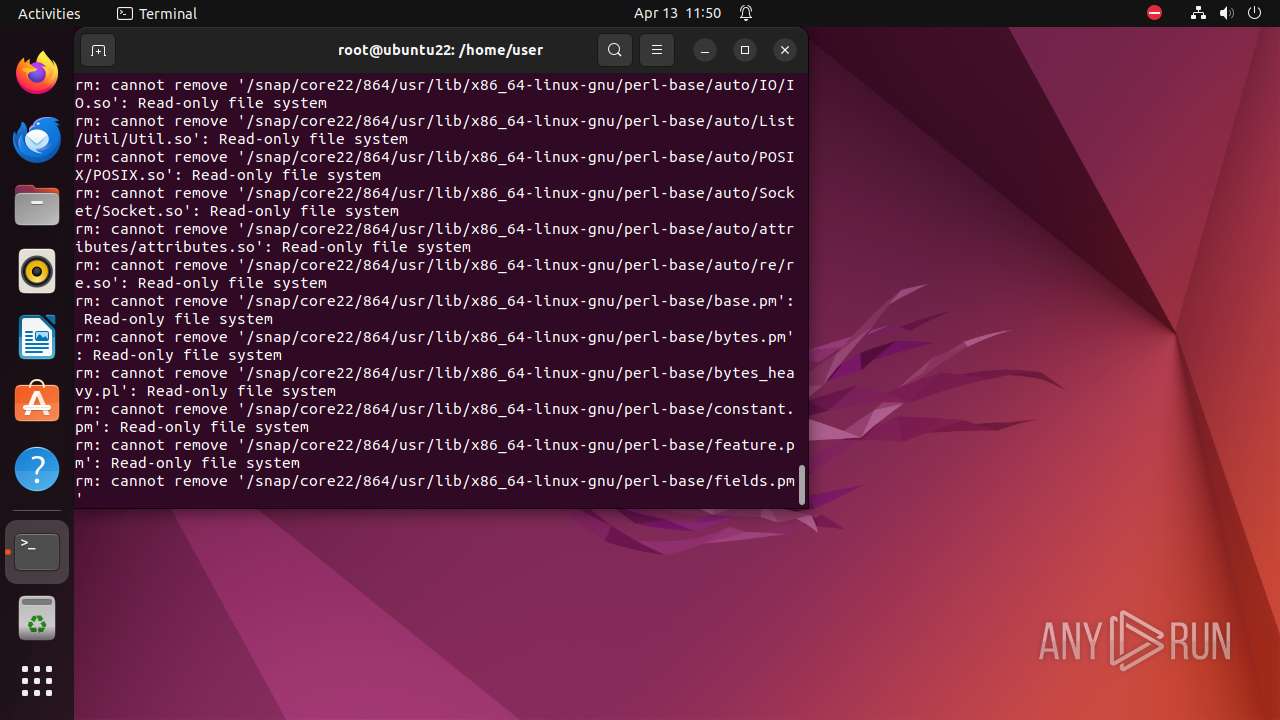1280x720 pixels.
Task: Maximize the terminal window
Action: pyautogui.click(x=745, y=50)
